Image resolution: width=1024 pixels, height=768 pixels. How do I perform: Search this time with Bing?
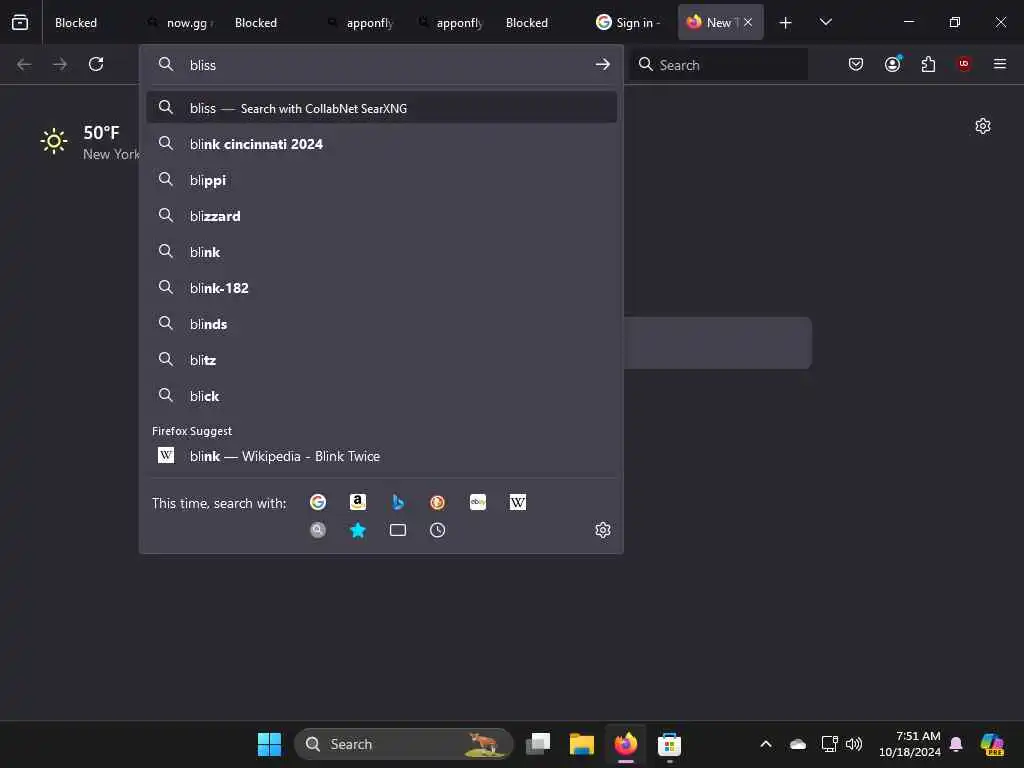[x=398, y=502]
